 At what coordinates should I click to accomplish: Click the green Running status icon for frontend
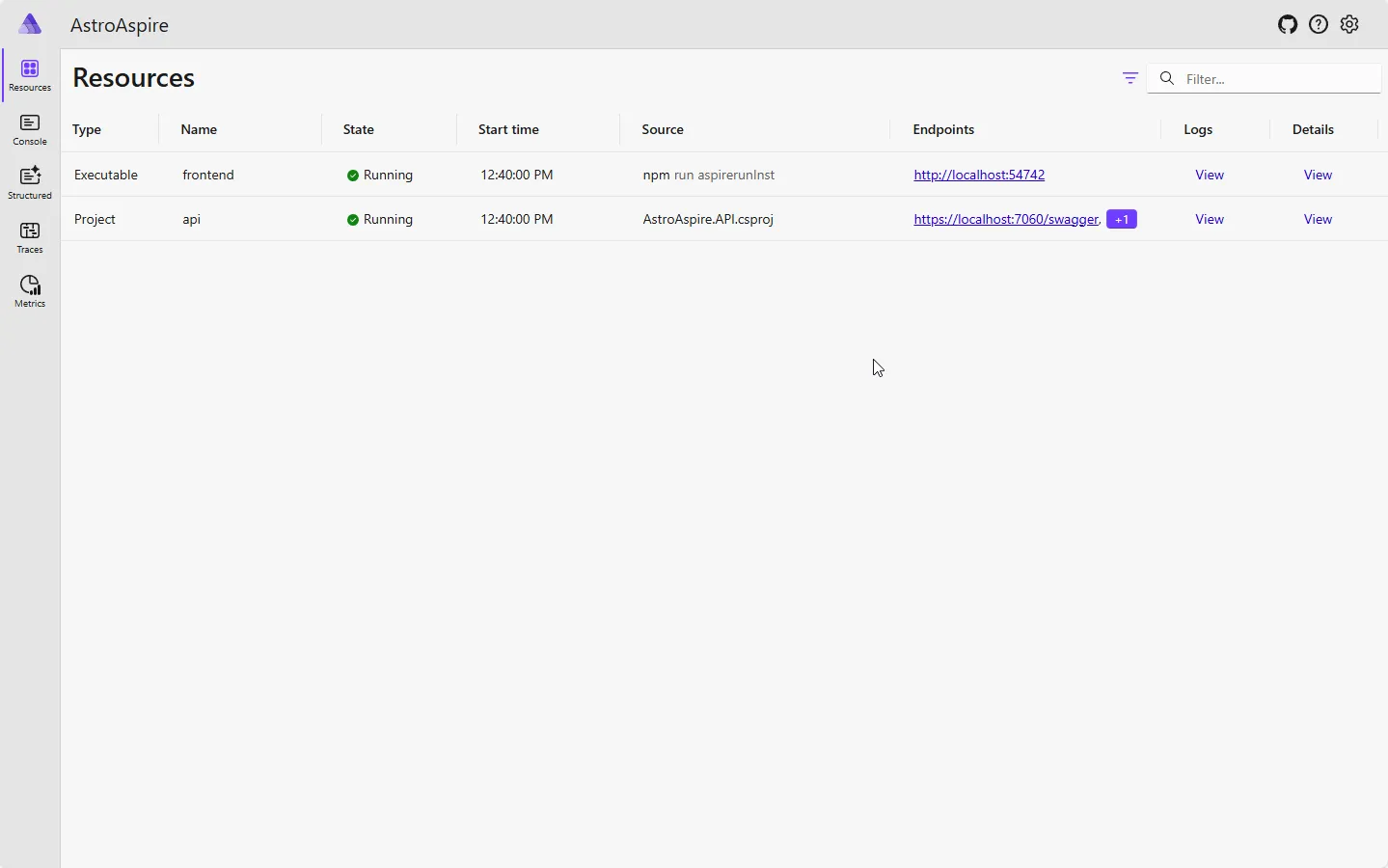coord(353,176)
